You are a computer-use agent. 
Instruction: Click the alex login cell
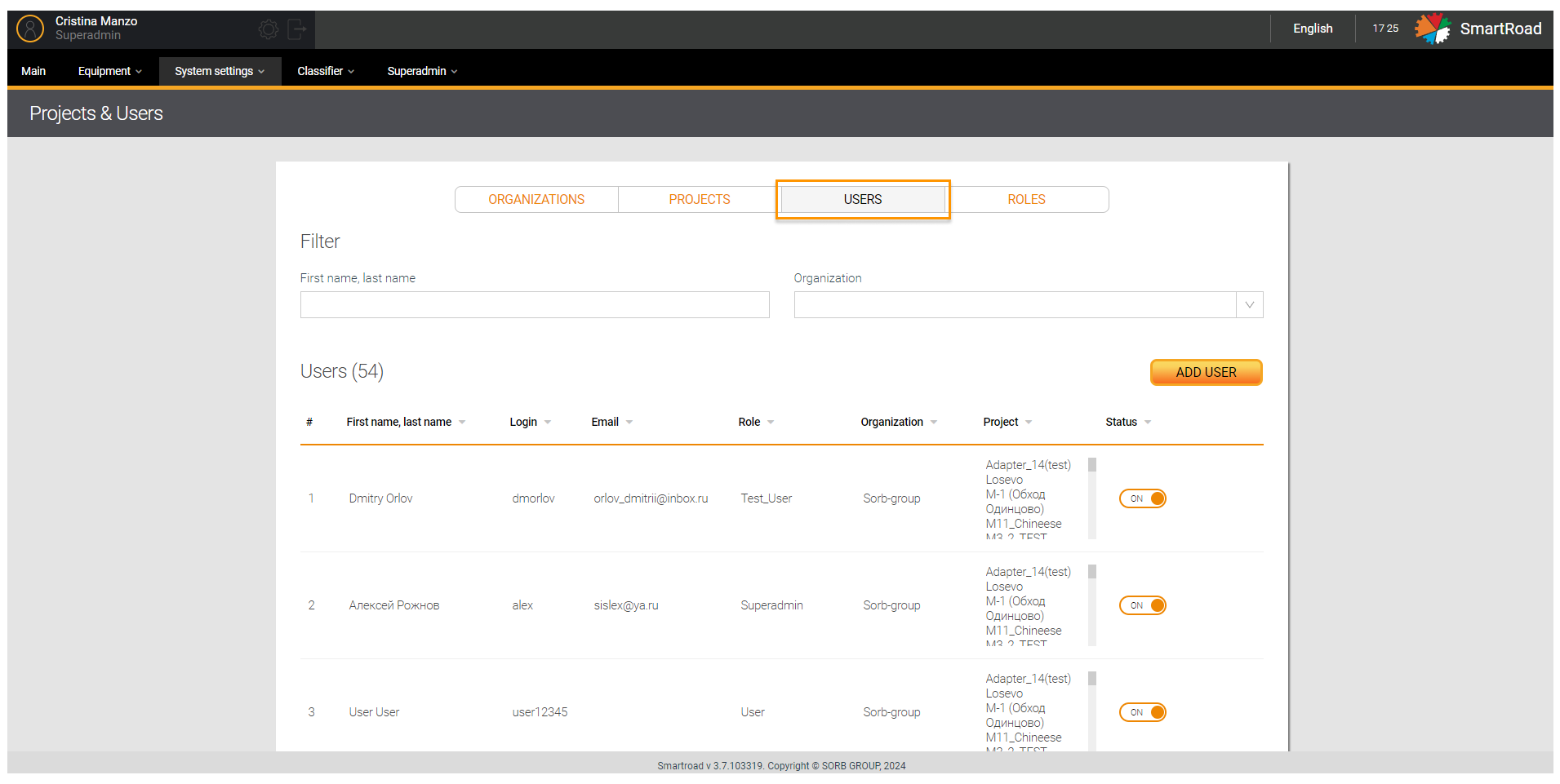coord(522,605)
